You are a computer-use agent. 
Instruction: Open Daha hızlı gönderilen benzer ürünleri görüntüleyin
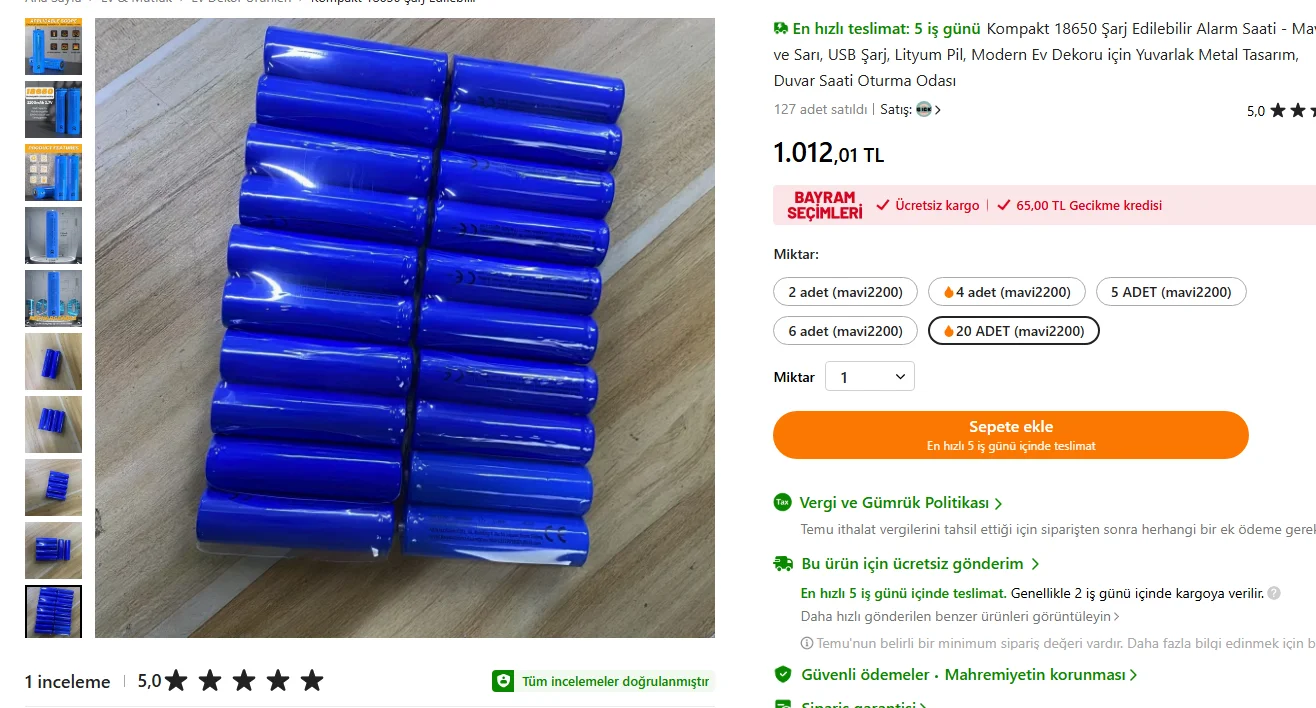tap(960, 617)
